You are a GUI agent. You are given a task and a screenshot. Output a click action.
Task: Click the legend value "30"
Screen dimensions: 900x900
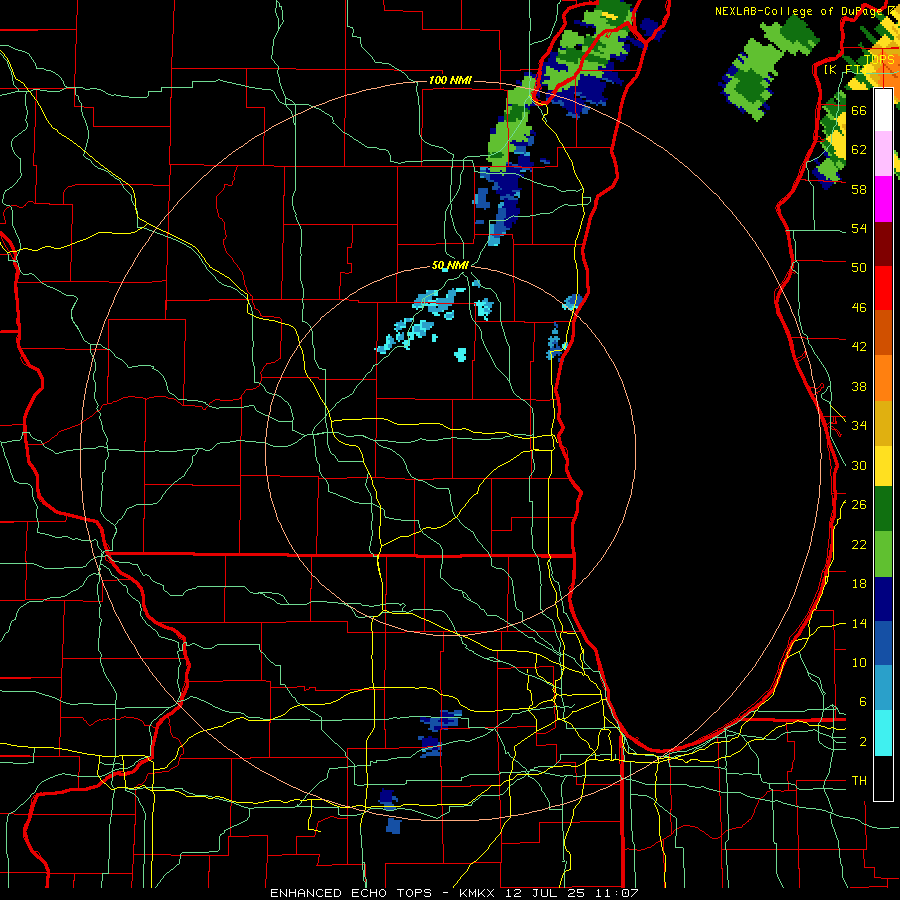tap(859, 465)
